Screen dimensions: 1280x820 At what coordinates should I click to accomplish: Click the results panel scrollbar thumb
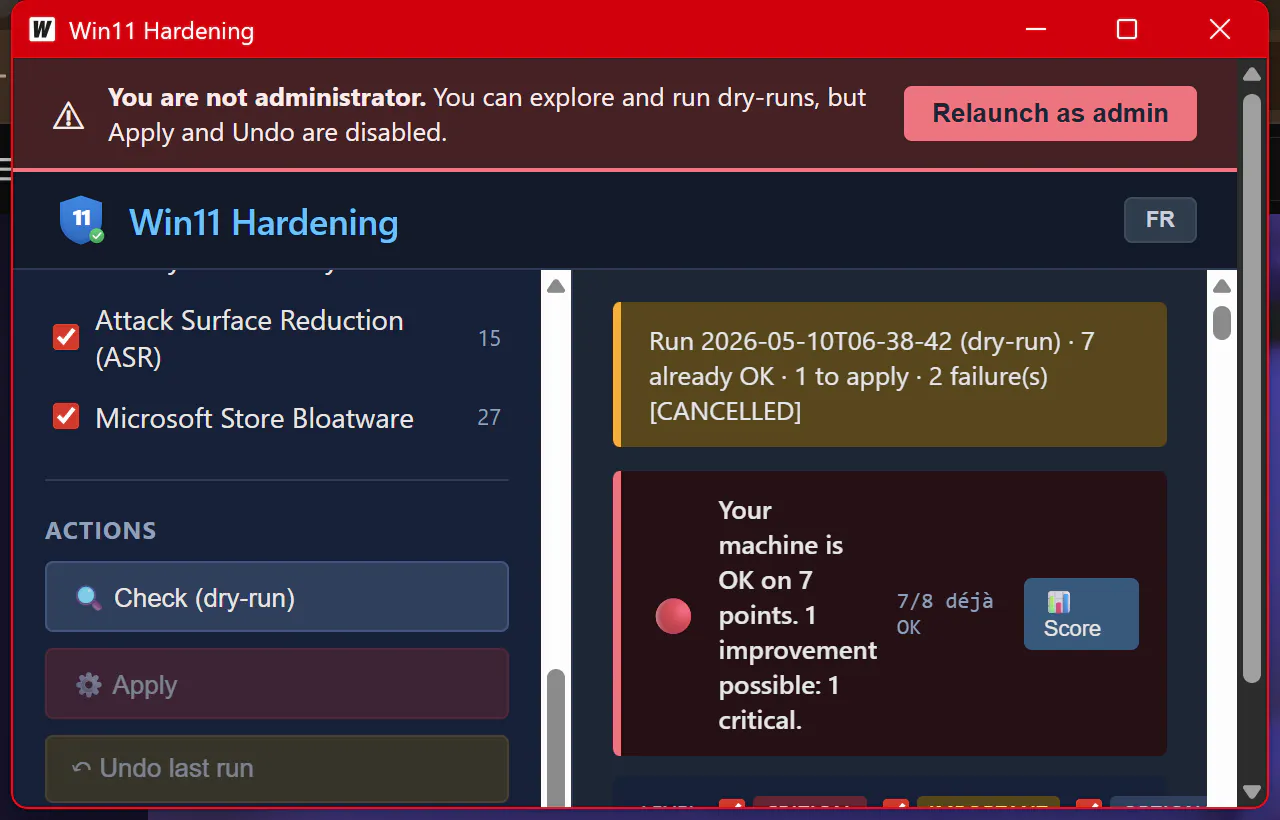pos(1222,322)
